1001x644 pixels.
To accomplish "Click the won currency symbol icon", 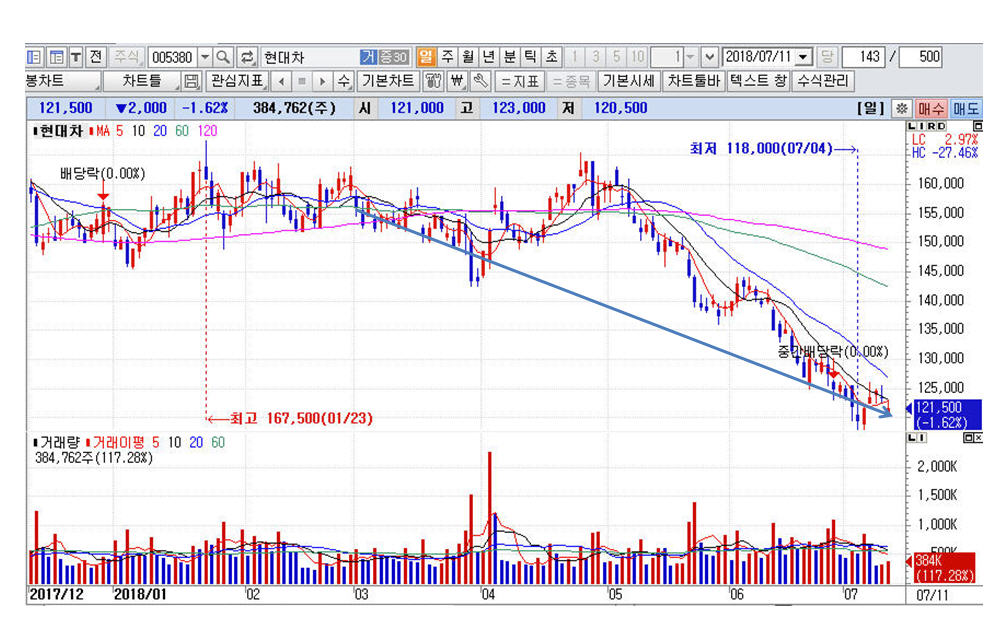I will coord(457,81).
